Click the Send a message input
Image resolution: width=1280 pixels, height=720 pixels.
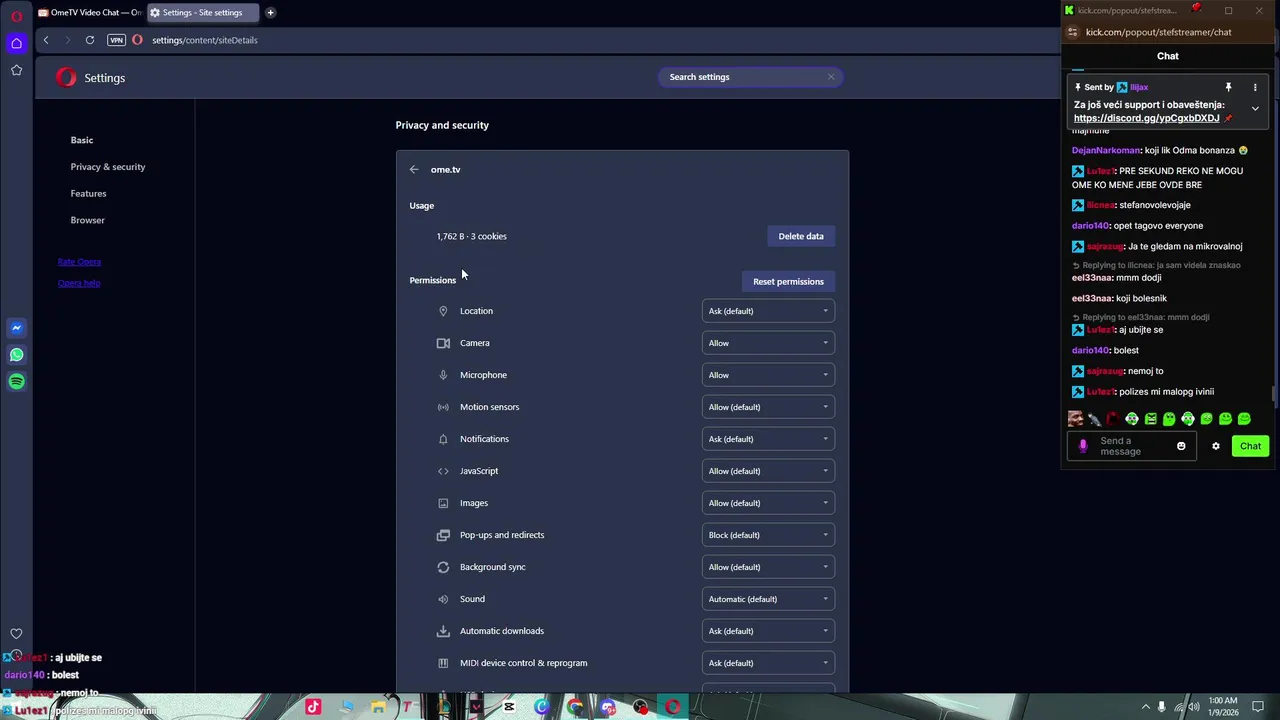[x=1132, y=446]
